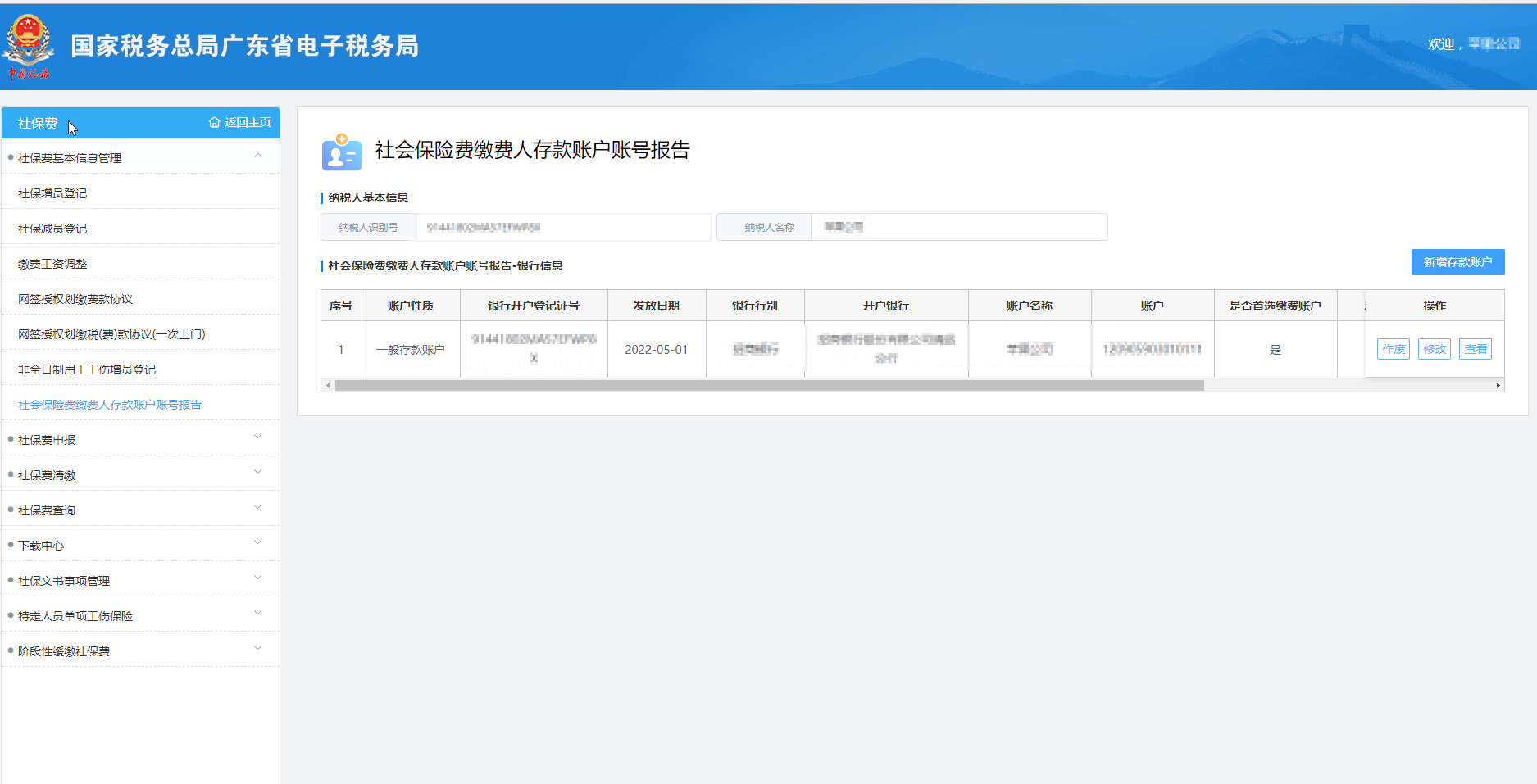The width and height of the screenshot is (1537, 784).
Task: Click the 新增存款账户 button
Action: (x=1457, y=262)
